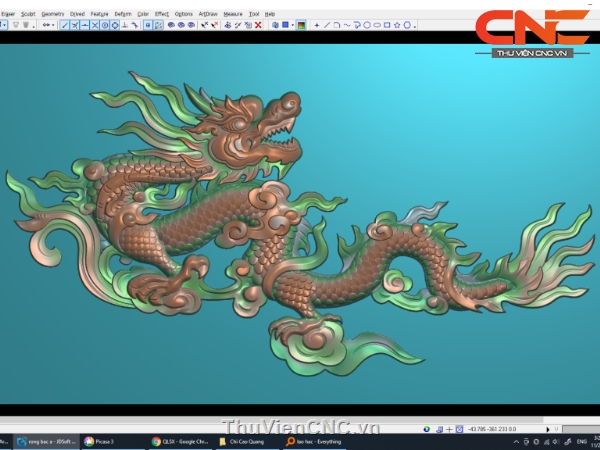Image resolution: width=600 pixels, height=450 pixels.
Task: Select the rectangle drawing tool
Action: (x=387, y=25)
